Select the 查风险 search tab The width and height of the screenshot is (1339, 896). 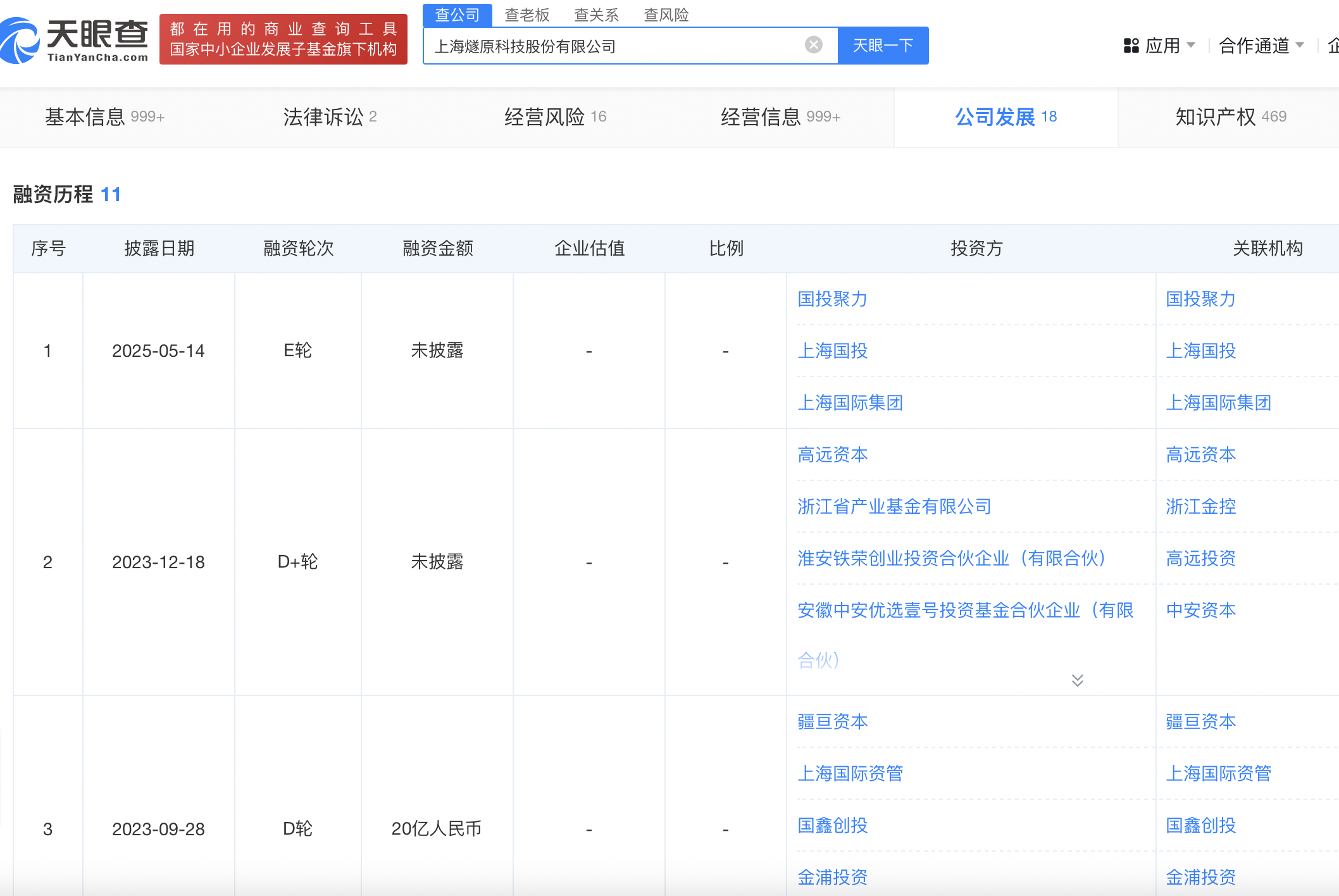(x=666, y=15)
